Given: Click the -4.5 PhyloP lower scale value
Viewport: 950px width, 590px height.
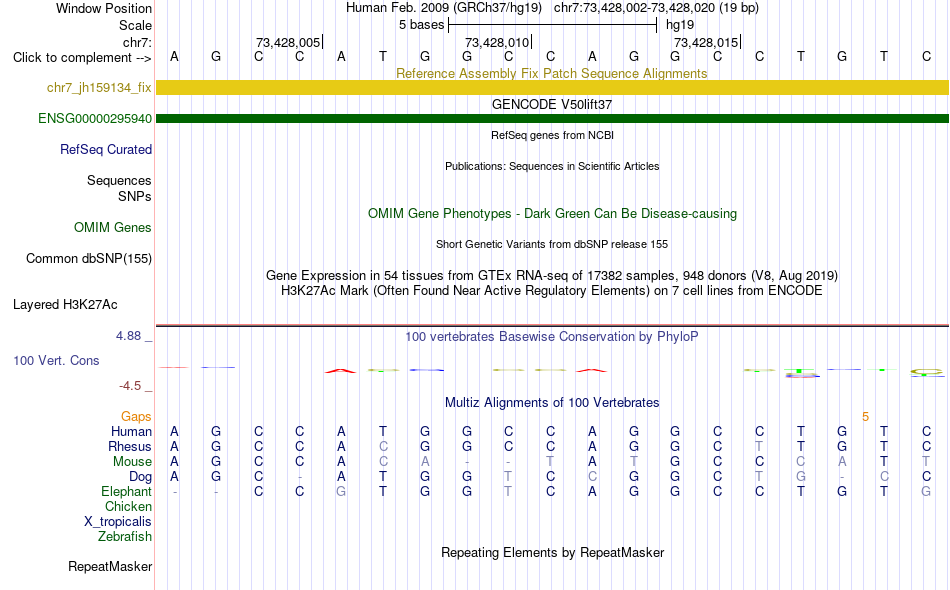Looking at the screenshot, I should 130,385.
